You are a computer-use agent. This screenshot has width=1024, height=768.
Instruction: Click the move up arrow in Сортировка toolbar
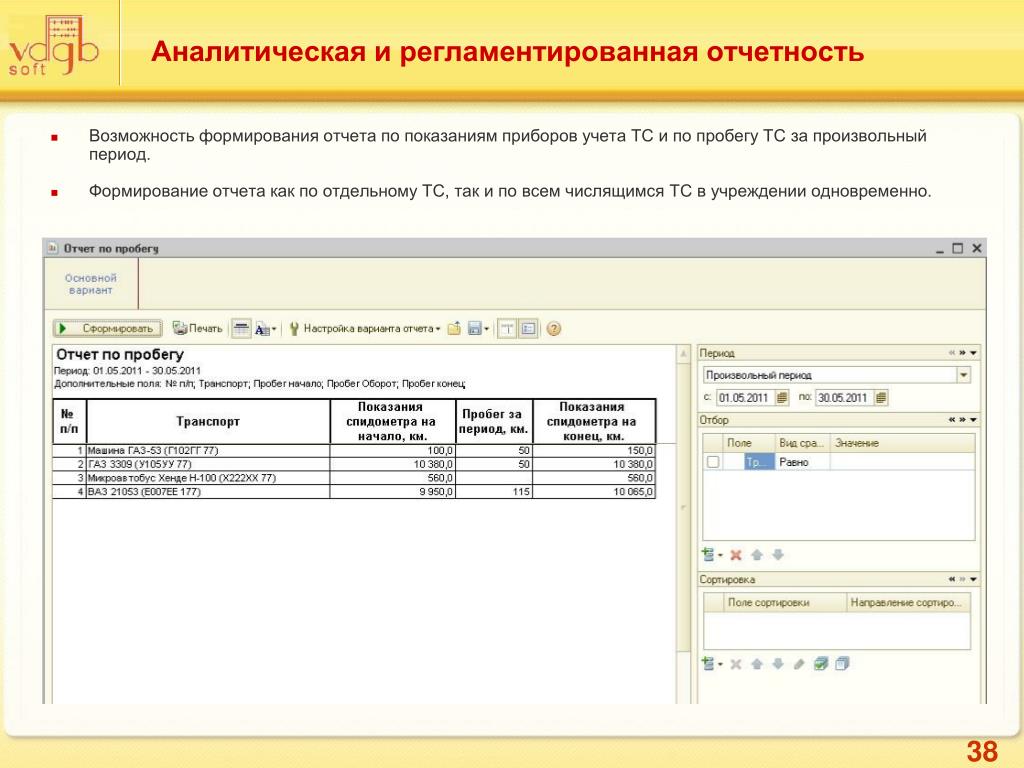tap(757, 664)
